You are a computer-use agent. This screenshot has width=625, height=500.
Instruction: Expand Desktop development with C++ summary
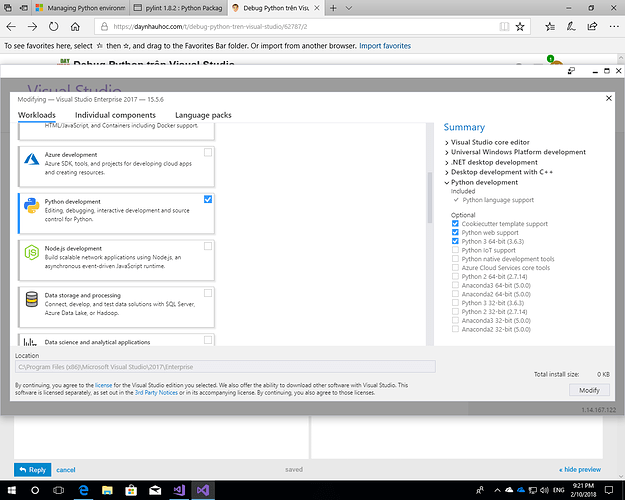pos(446,172)
